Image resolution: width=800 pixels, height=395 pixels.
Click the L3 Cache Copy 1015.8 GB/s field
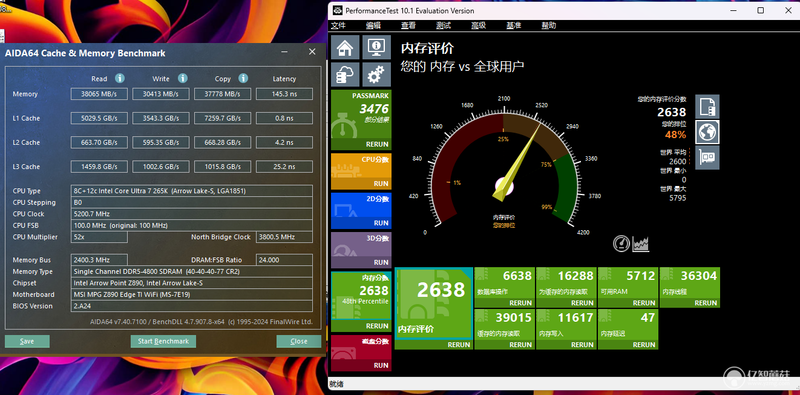(222, 166)
